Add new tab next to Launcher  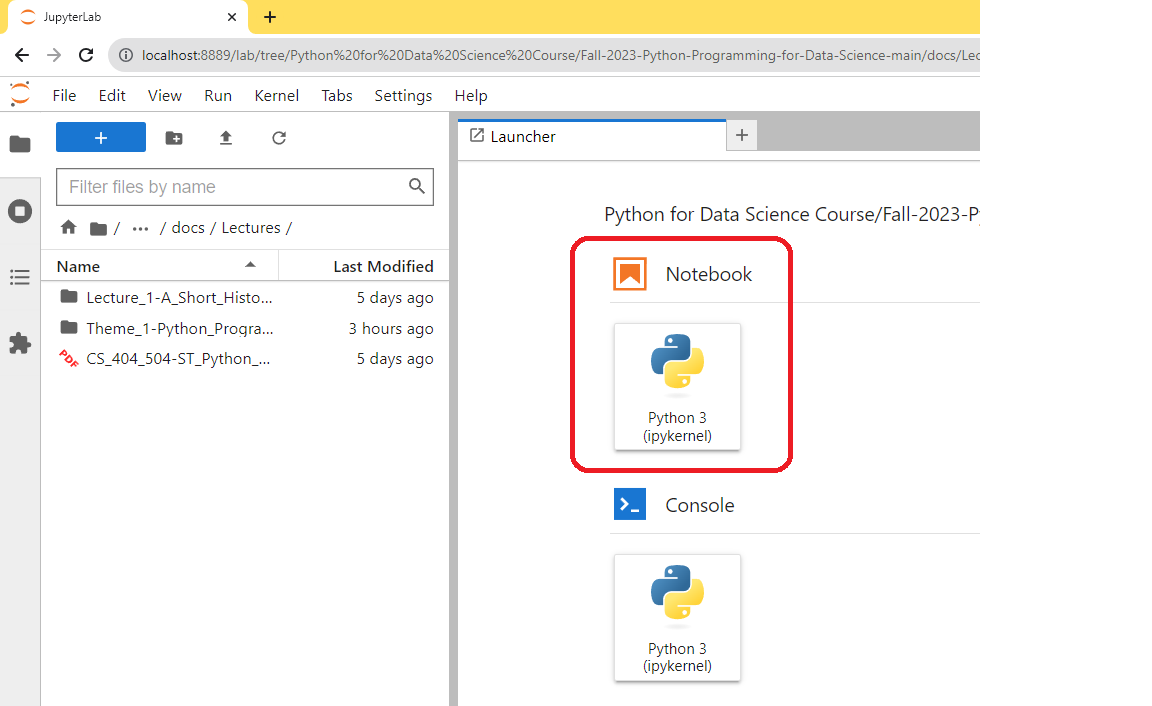742,135
